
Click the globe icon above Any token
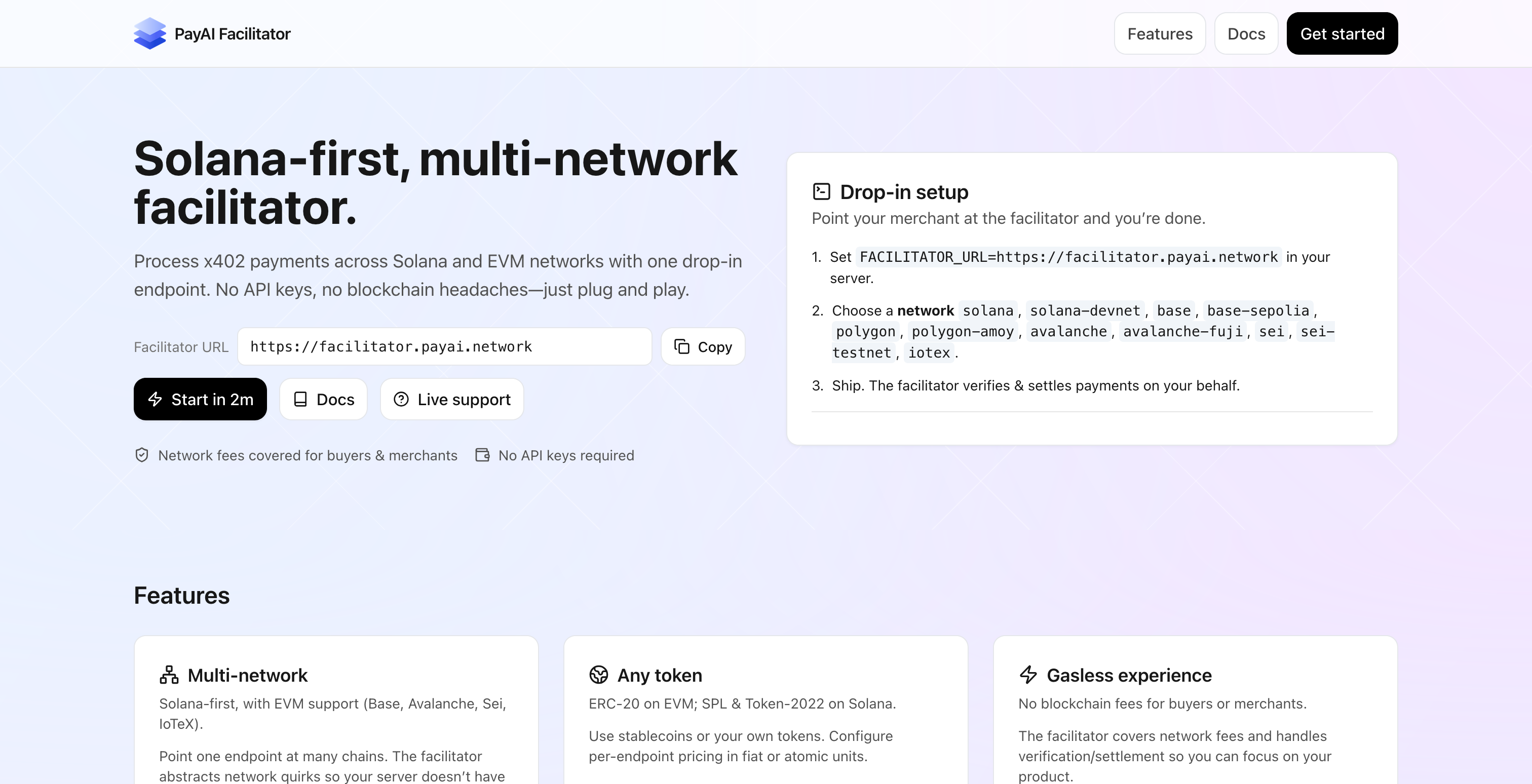599,675
